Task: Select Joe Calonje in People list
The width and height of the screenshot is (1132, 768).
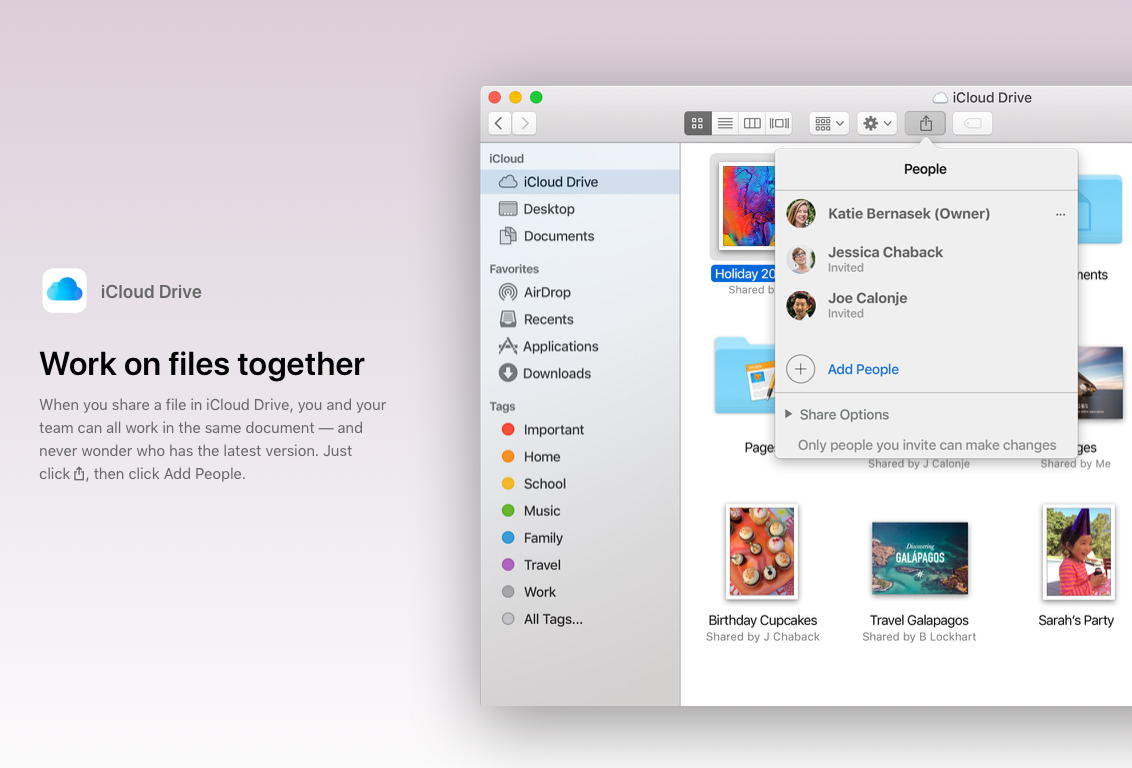Action: [x=926, y=305]
